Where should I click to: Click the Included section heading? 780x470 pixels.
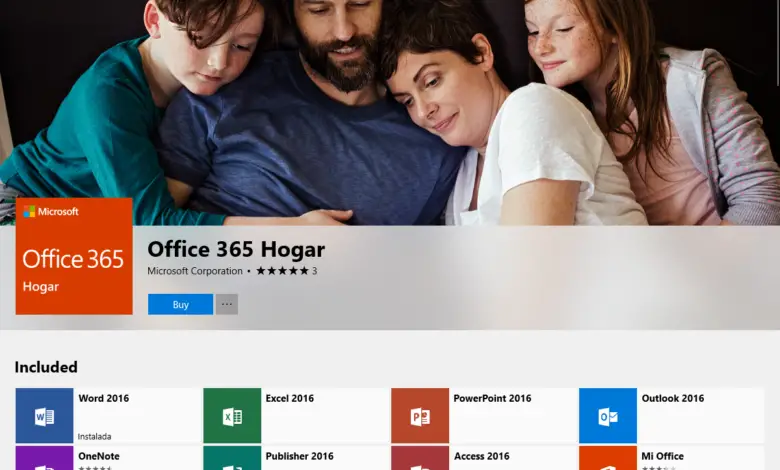click(x=46, y=367)
